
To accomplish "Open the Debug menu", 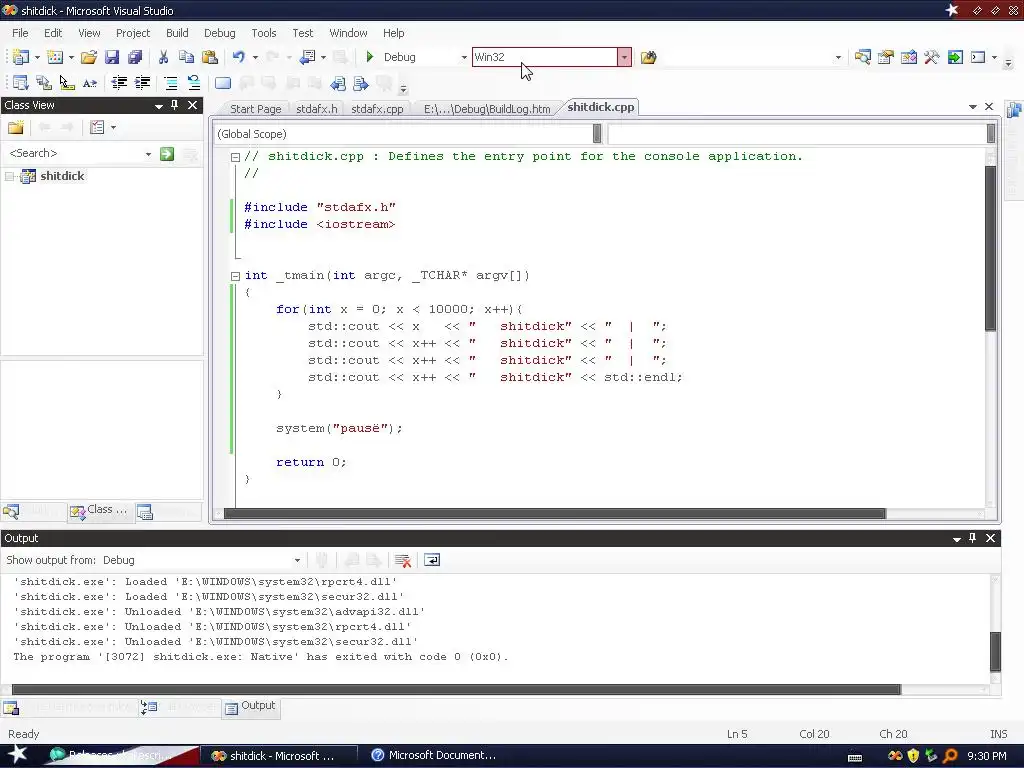I will tap(219, 33).
